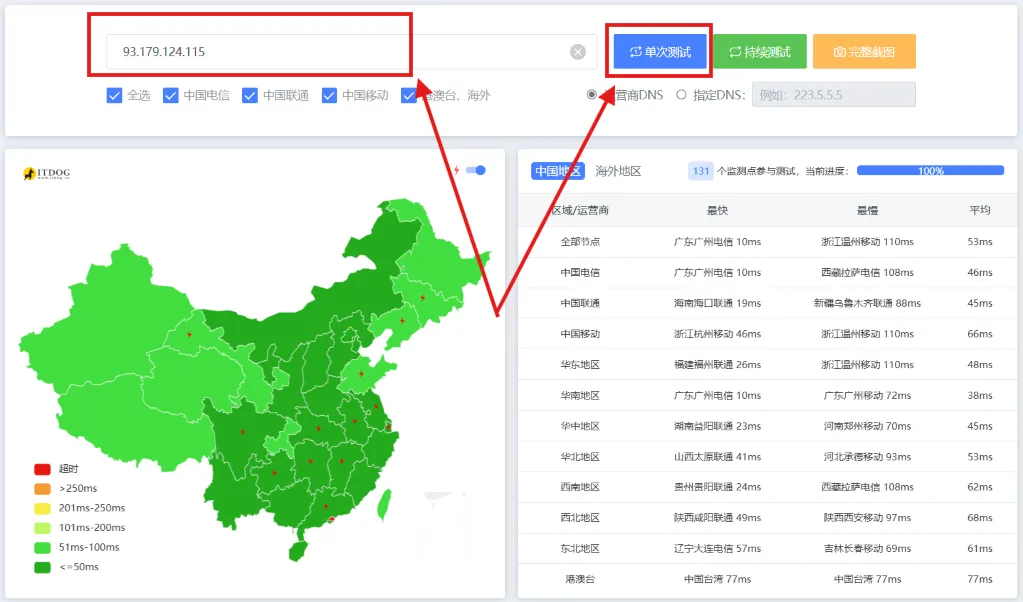
Task: Click the 贵州贵阳联通 24ms cell
Action: tap(717, 487)
